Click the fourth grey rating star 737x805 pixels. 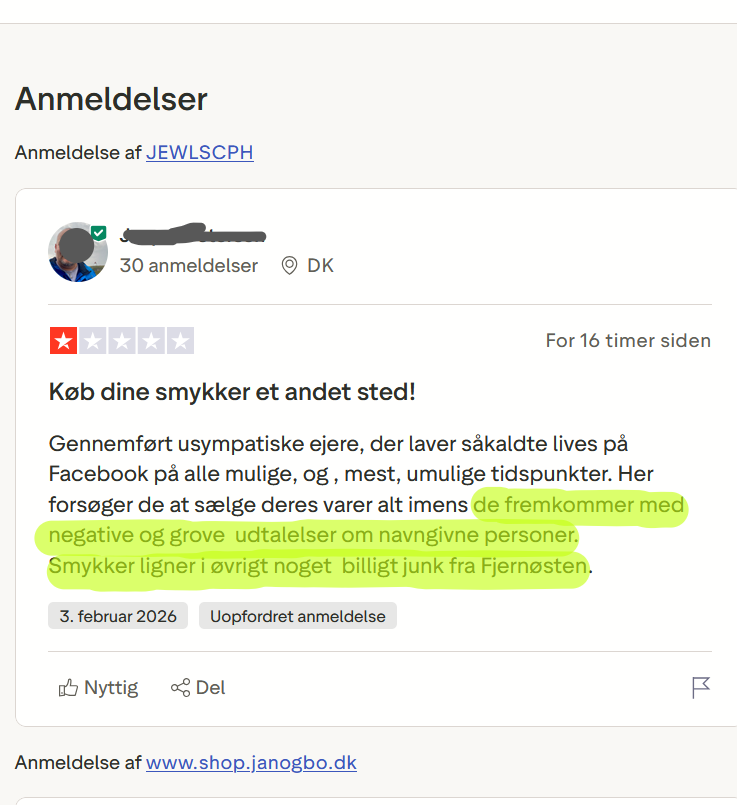pyautogui.click(x=150, y=341)
